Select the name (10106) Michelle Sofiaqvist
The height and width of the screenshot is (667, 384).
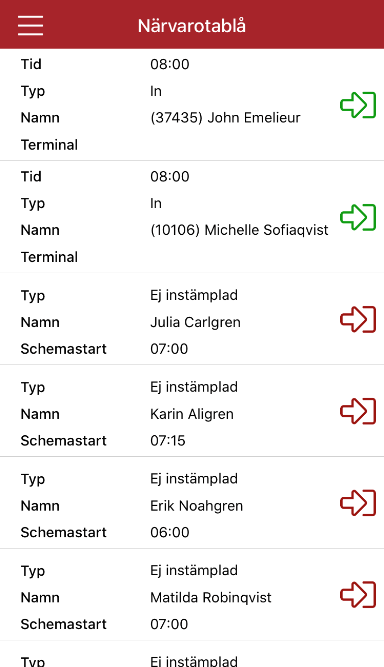pos(239,230)
